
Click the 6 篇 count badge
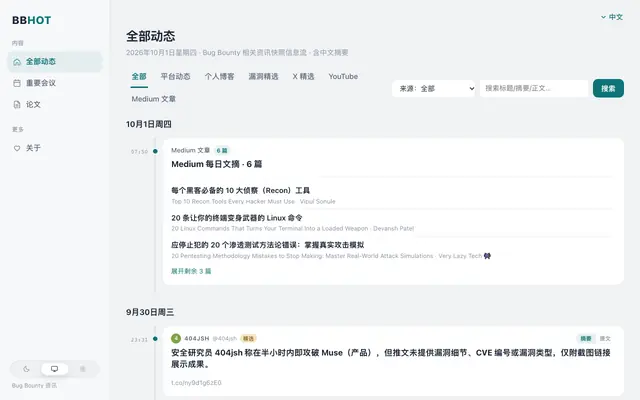point(222,151)
